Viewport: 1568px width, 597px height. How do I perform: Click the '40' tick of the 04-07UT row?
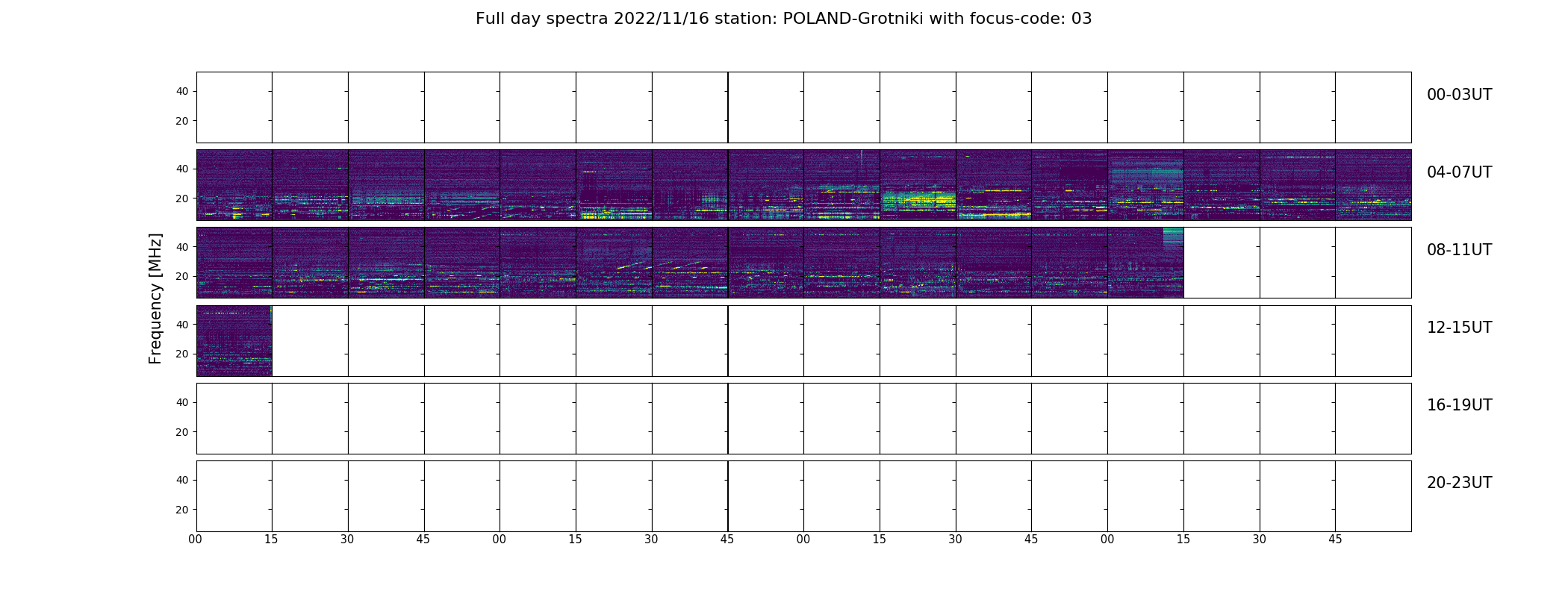pos(182,169)
